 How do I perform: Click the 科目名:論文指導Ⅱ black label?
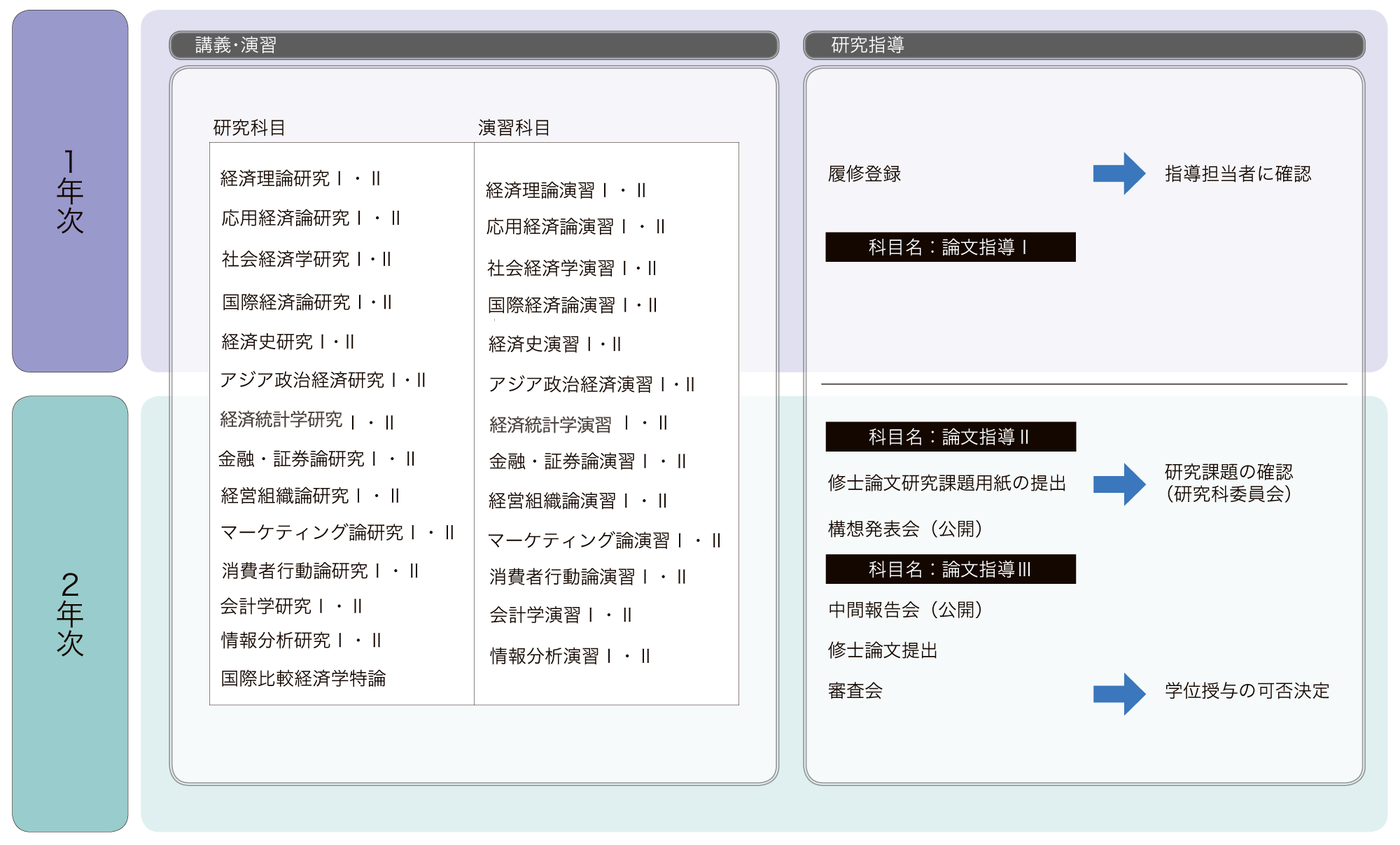tap(950, 437)
